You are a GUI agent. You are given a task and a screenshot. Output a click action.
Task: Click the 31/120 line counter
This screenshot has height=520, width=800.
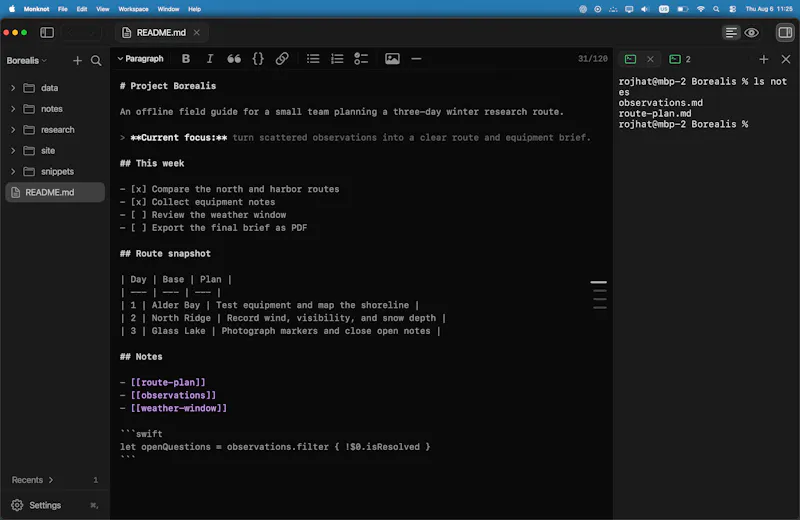click(592, 59)
